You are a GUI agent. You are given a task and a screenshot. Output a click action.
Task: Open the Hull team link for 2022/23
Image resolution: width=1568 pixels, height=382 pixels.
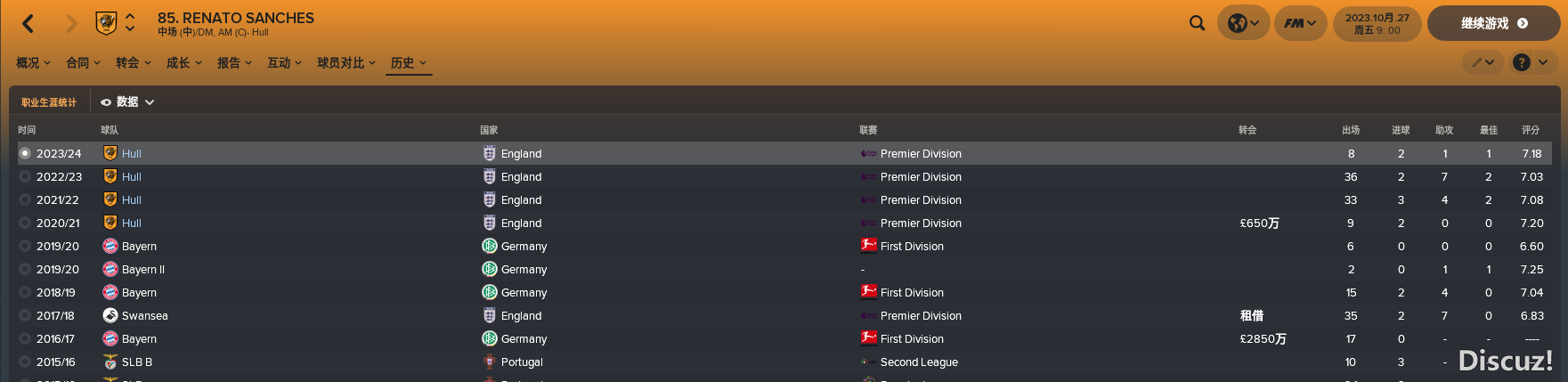(x=132, y=176)
